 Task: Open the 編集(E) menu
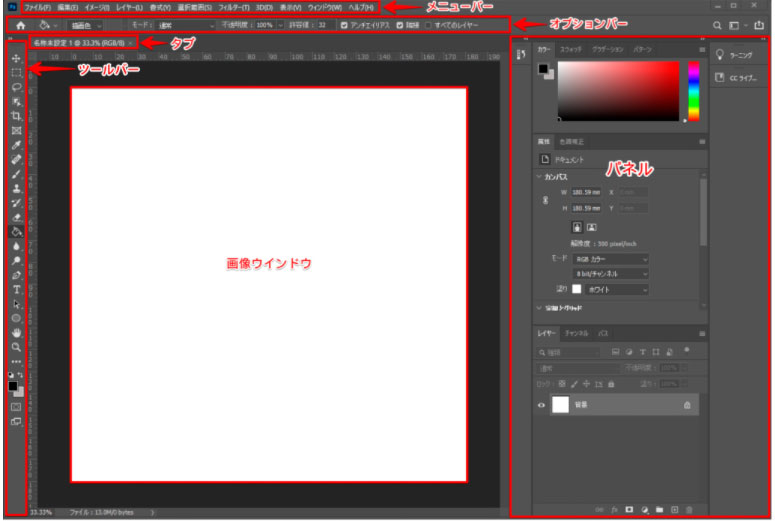[x=67, y=7]
